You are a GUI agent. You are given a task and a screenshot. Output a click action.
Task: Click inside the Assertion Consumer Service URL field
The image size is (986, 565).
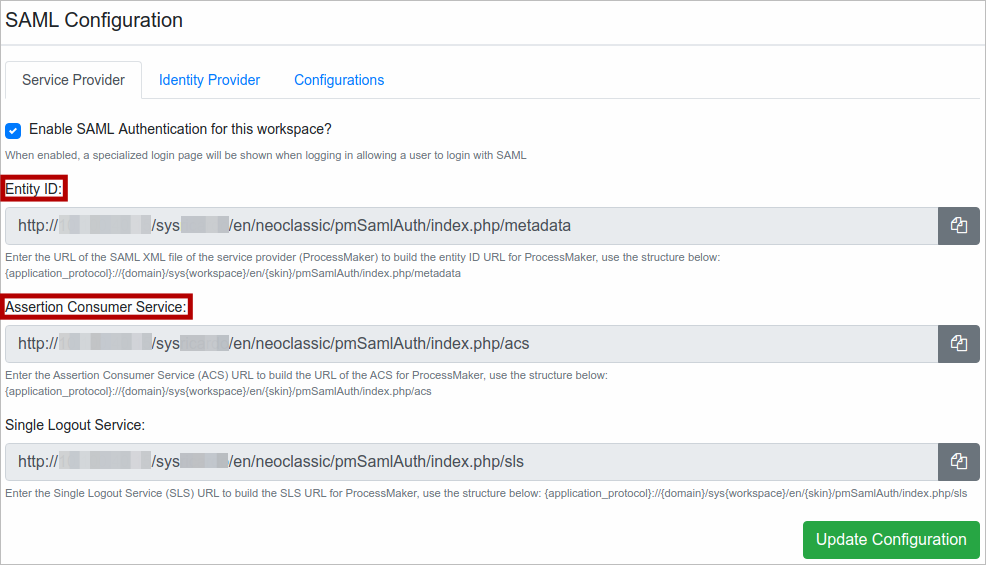(470, 344)
